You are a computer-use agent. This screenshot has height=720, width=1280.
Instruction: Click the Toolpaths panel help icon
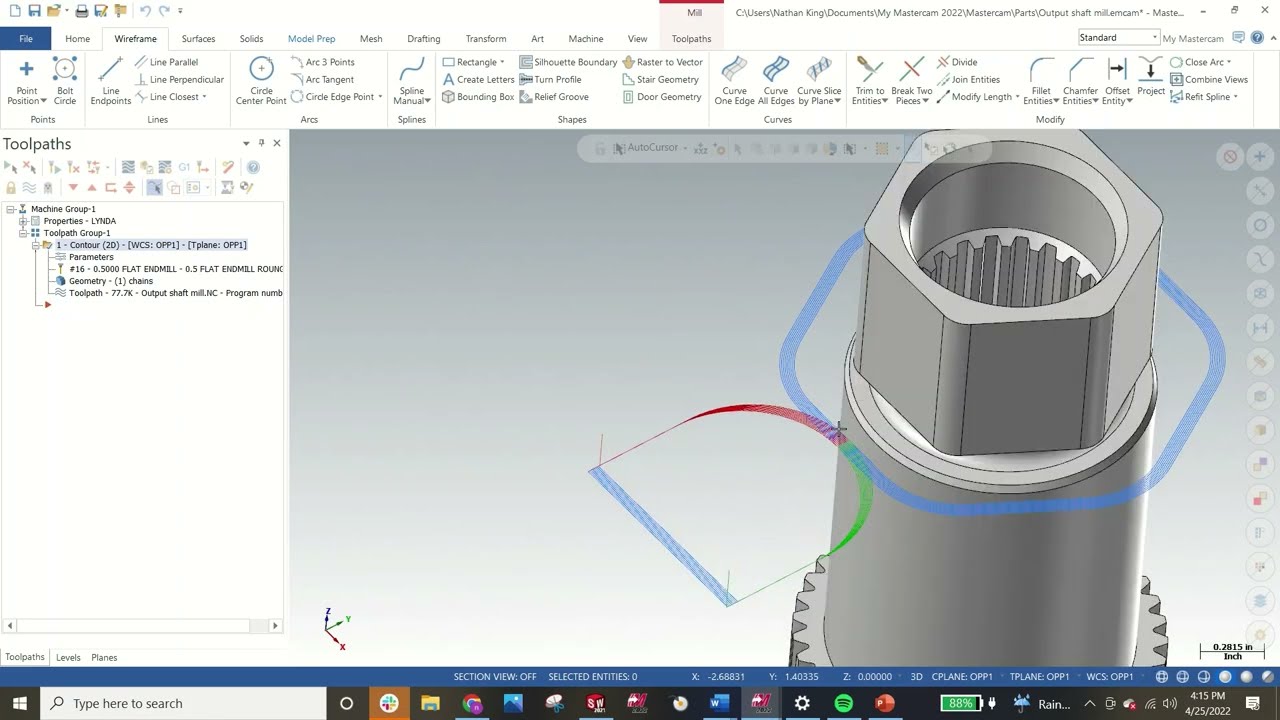point(253,167)
